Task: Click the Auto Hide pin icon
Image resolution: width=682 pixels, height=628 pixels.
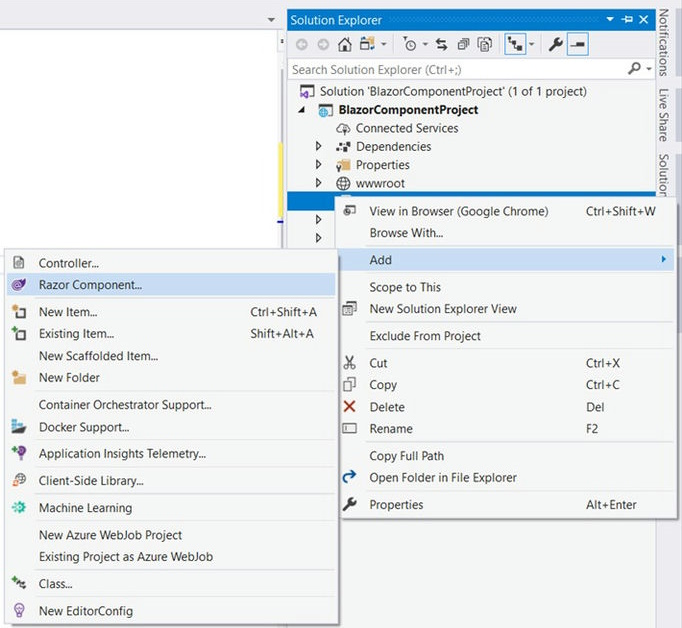Action: [x=627, y=20]
